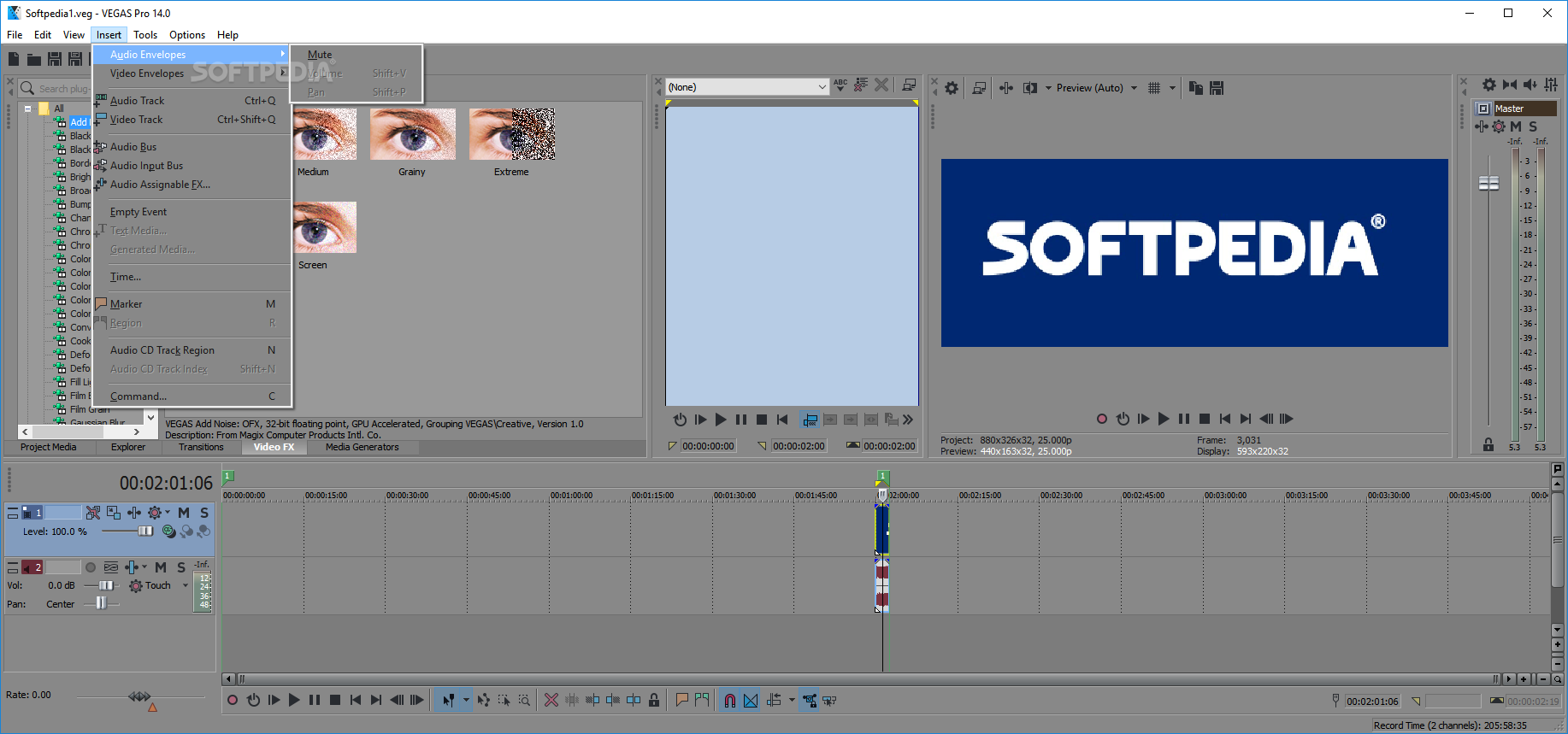
Task: Click Invert Track Phase icon on audio track 2
Action: click(111, 567)
